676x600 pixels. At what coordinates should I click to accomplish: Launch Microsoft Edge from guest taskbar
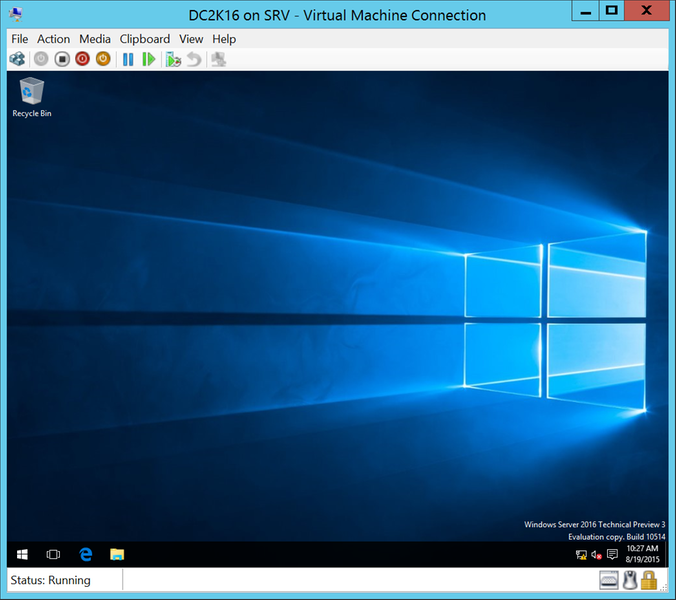[x=86, y=554]
